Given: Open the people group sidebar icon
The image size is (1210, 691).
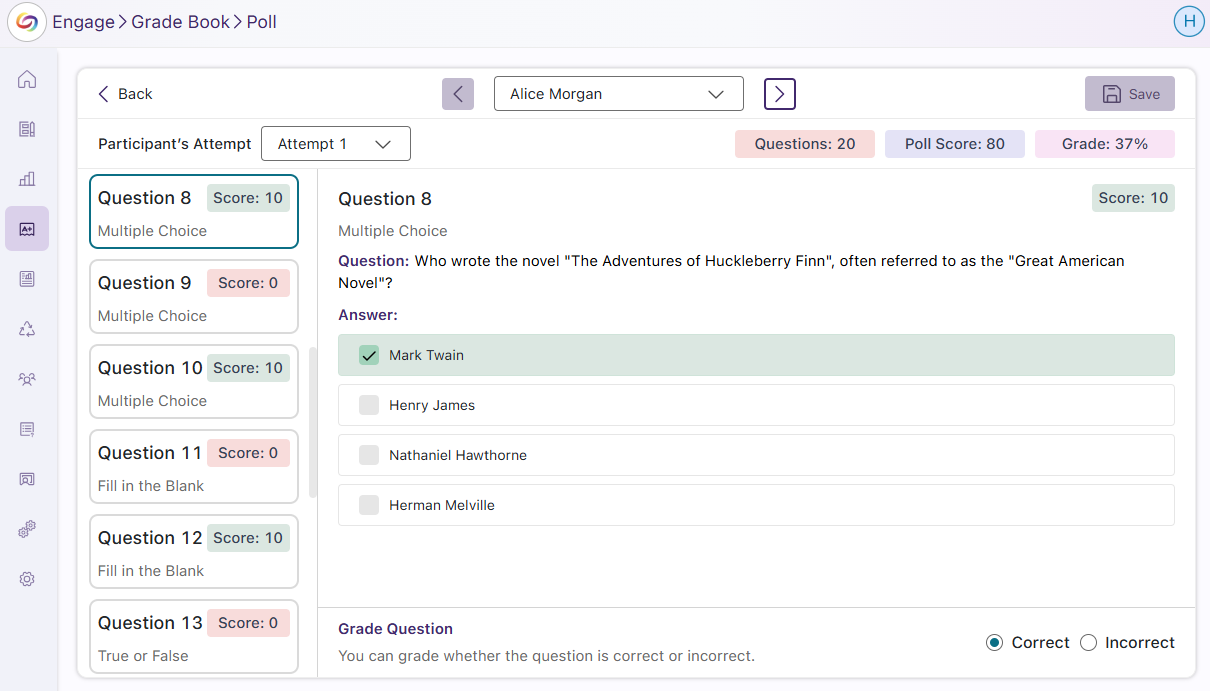Looking at the screenshot, I should click(x=27, y=379).
